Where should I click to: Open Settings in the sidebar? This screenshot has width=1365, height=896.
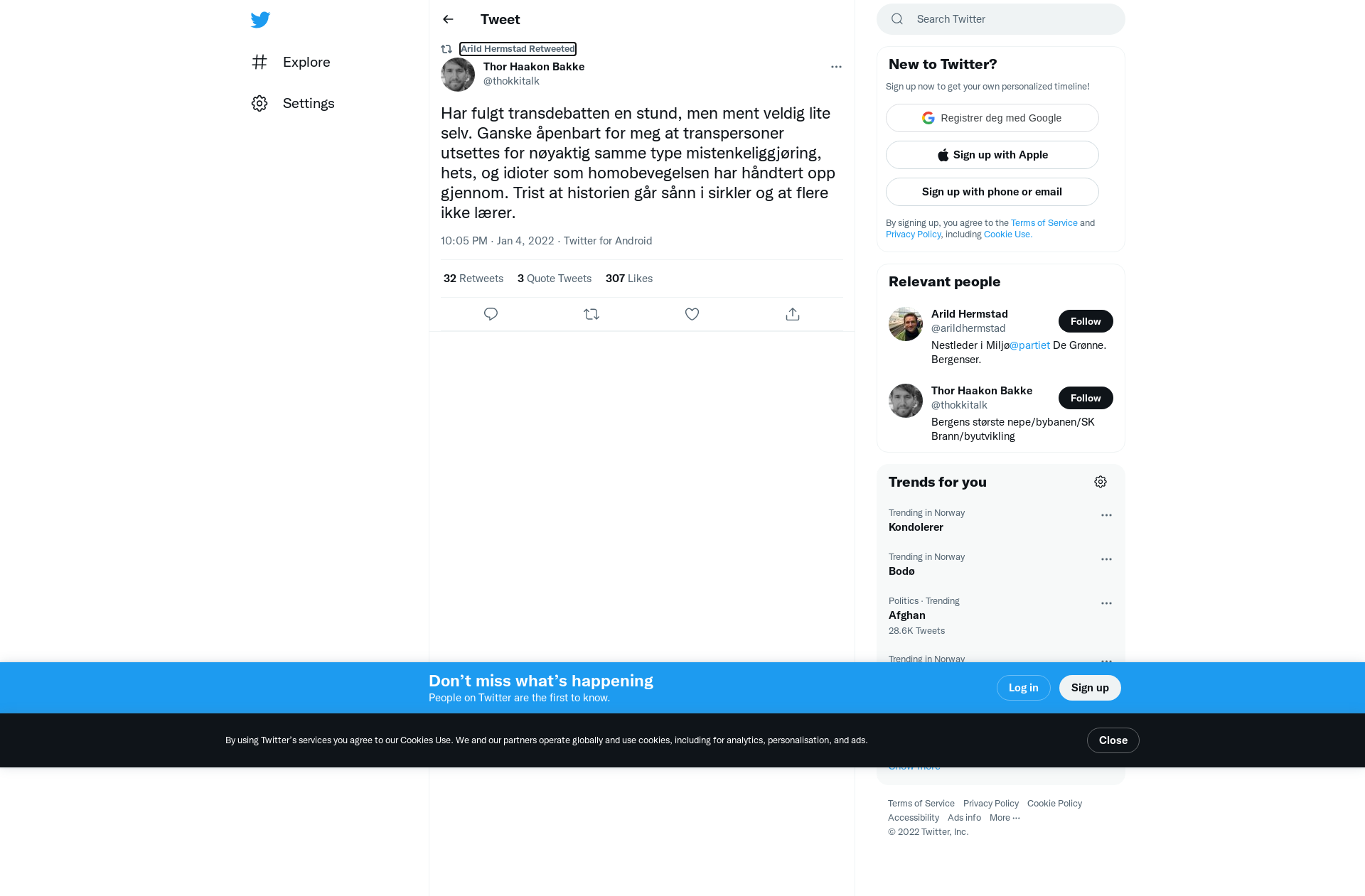(293, 103)
